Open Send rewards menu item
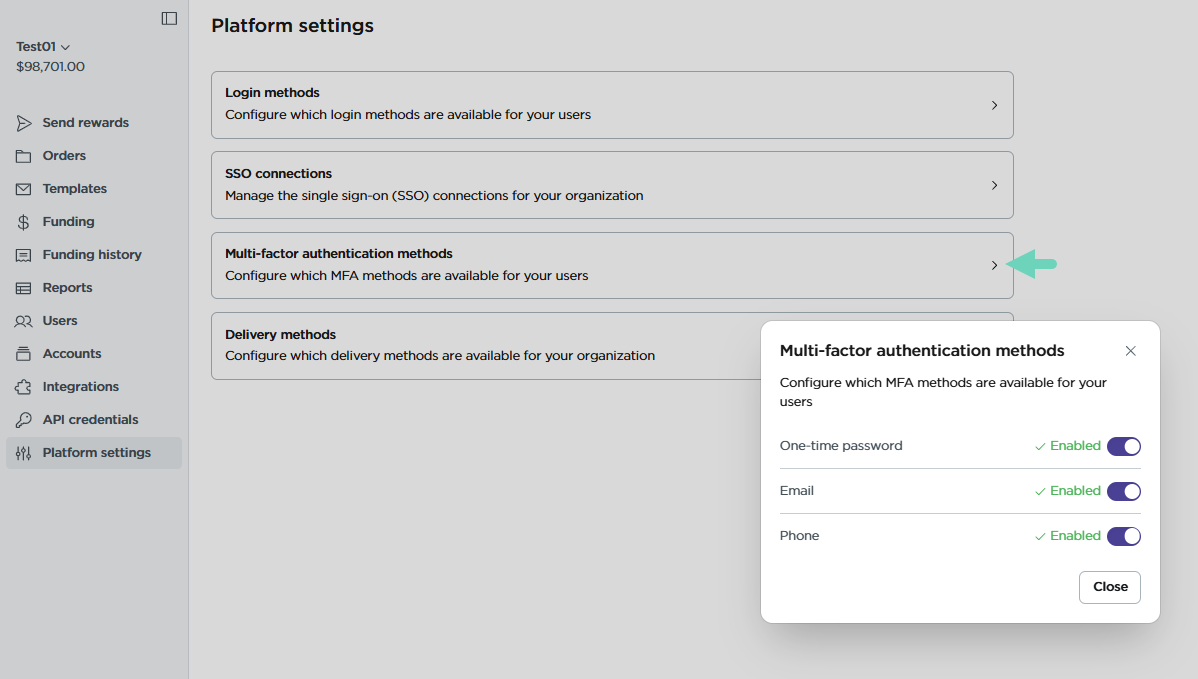 [x=94, y=123]
